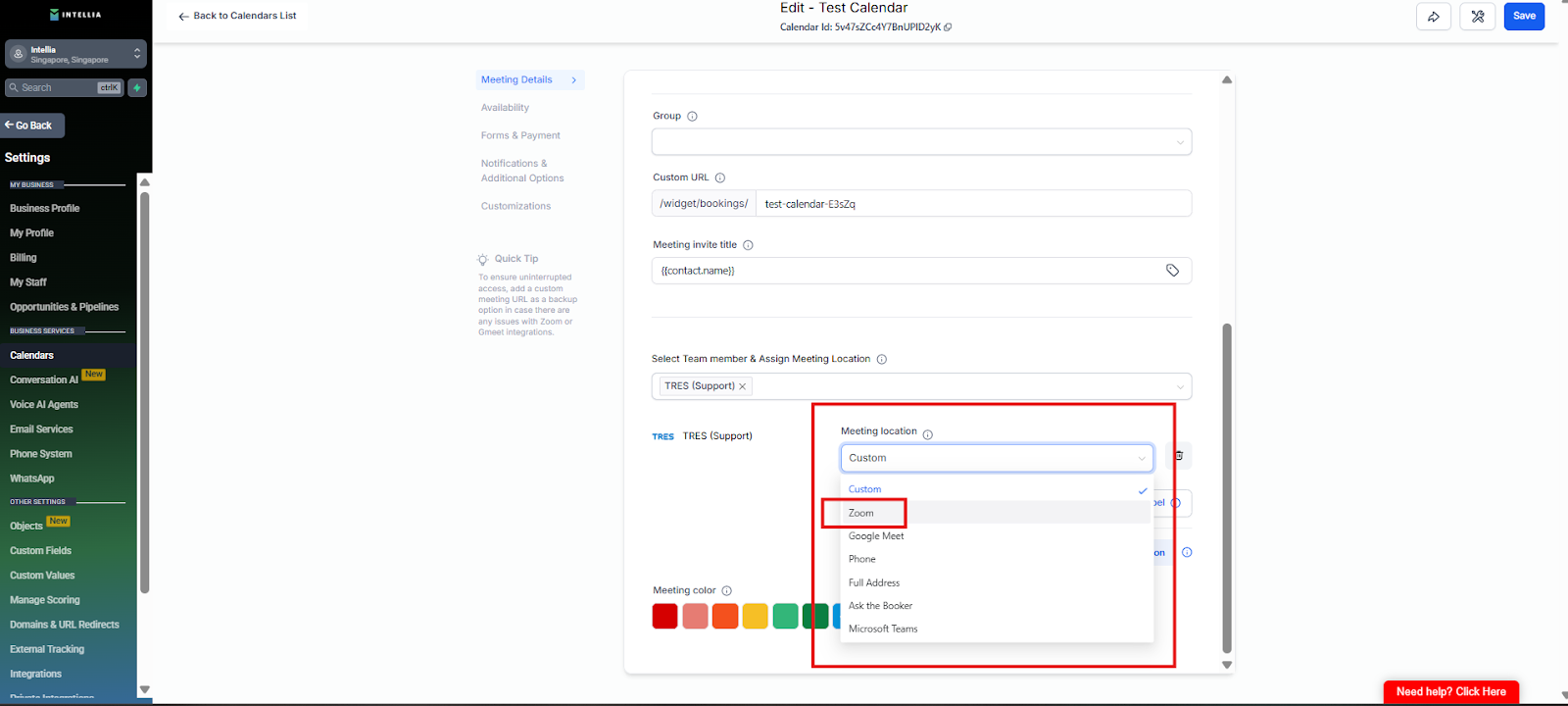Switch to the Customizations tab
Image resolution: width=1568 pixels, height=706 pixels.
(x=515, y=206)
